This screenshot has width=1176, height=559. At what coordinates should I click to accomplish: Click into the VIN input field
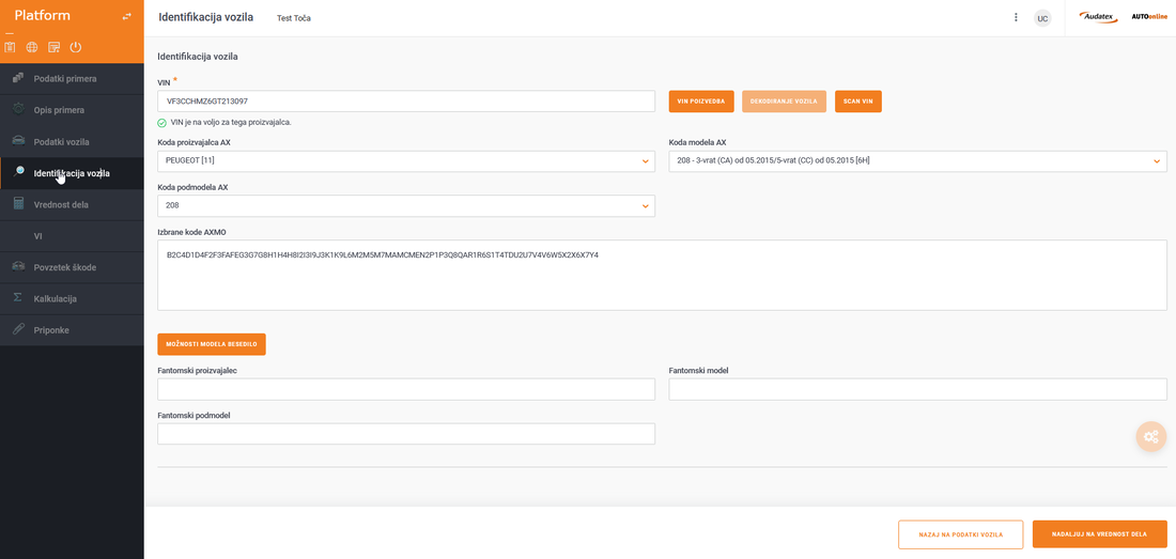click(x=406, y=101)
